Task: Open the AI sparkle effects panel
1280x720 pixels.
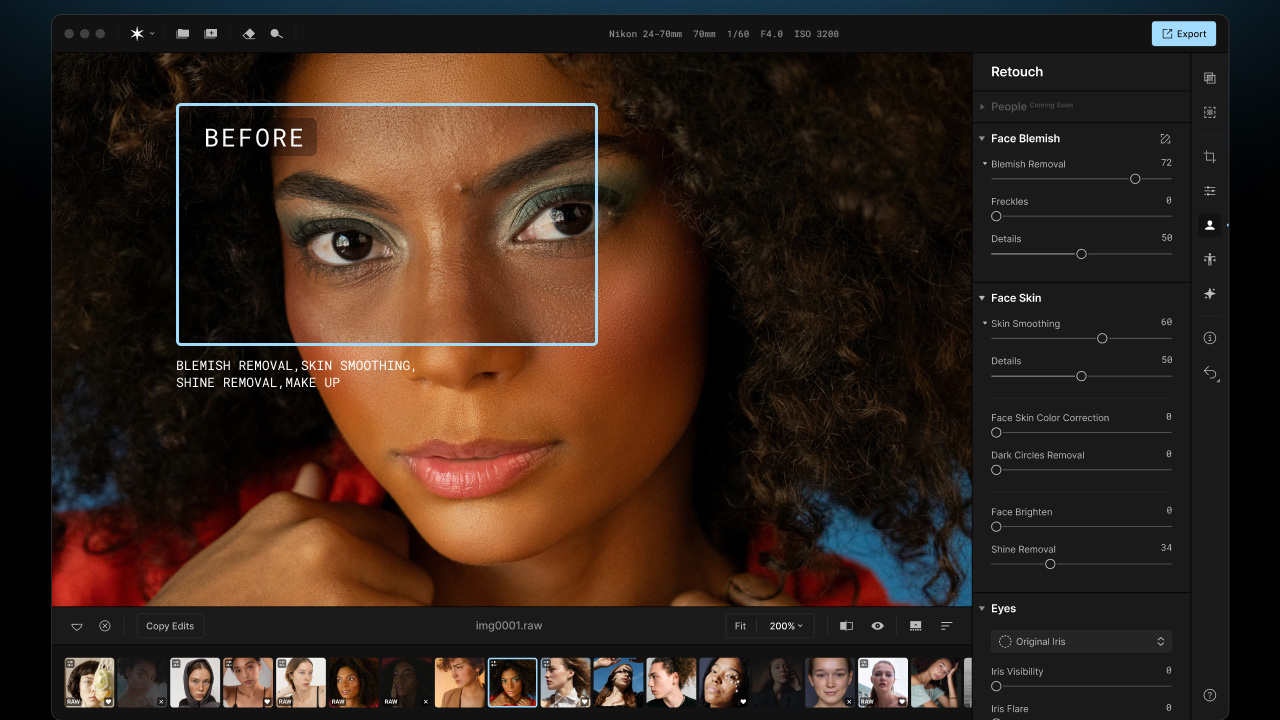Action: (x=1209, y=294)
